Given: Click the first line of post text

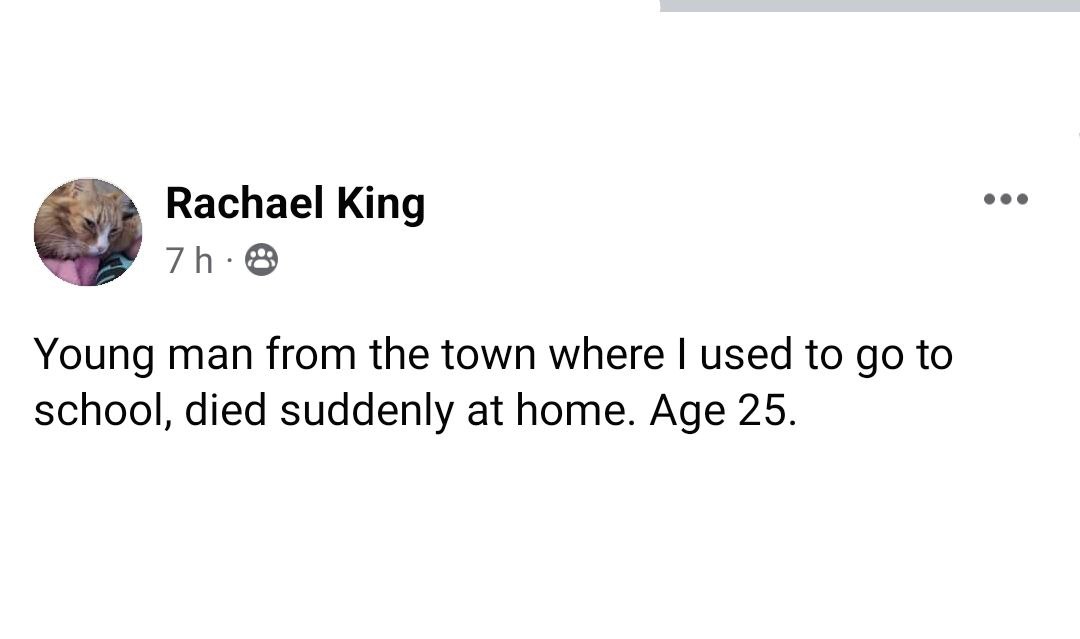Looking at the screenshot, I should click(x=493, y=355).
